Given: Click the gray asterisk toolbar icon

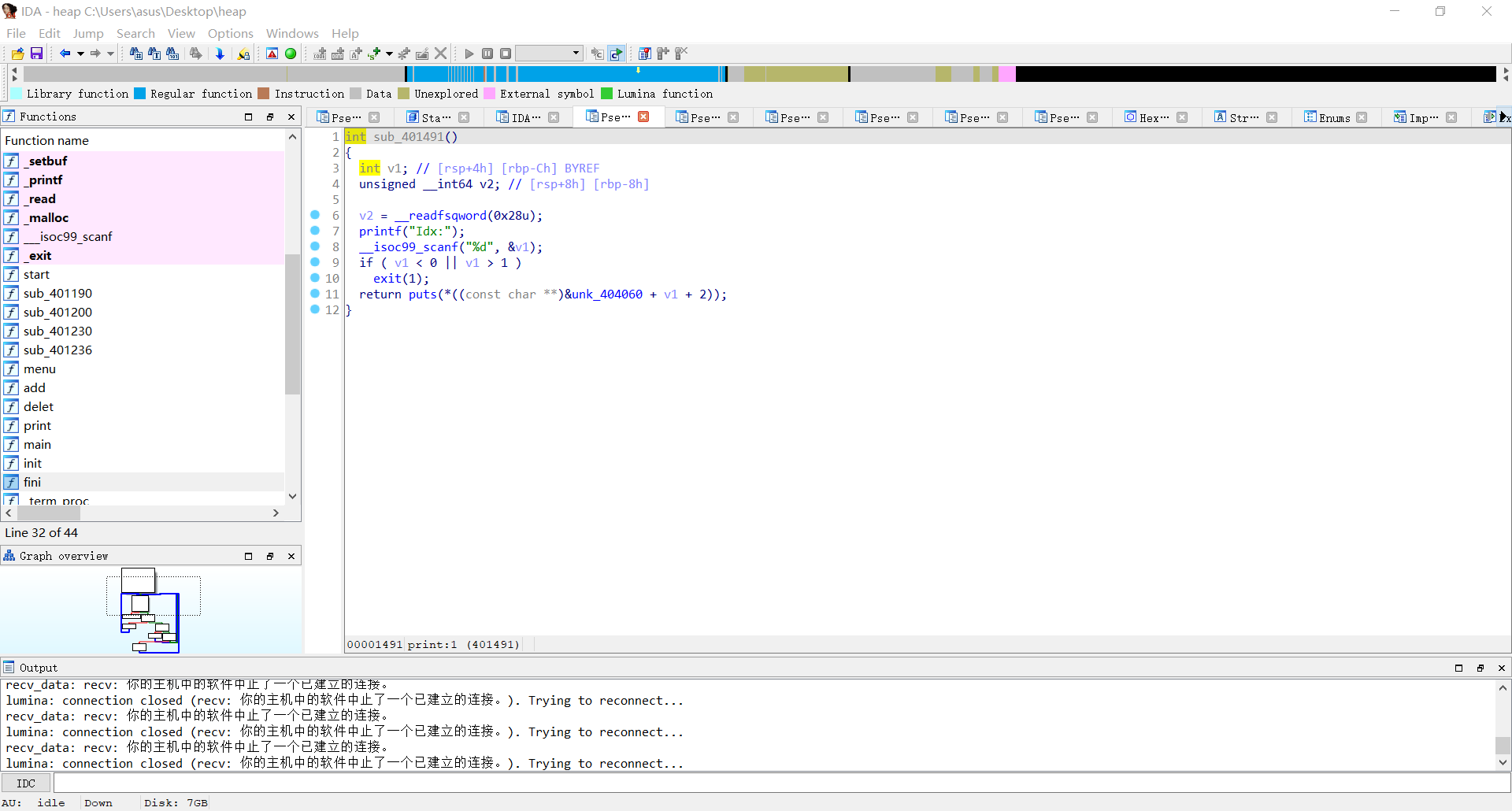Looking at the screenshot, I should (x=404, y=54).
